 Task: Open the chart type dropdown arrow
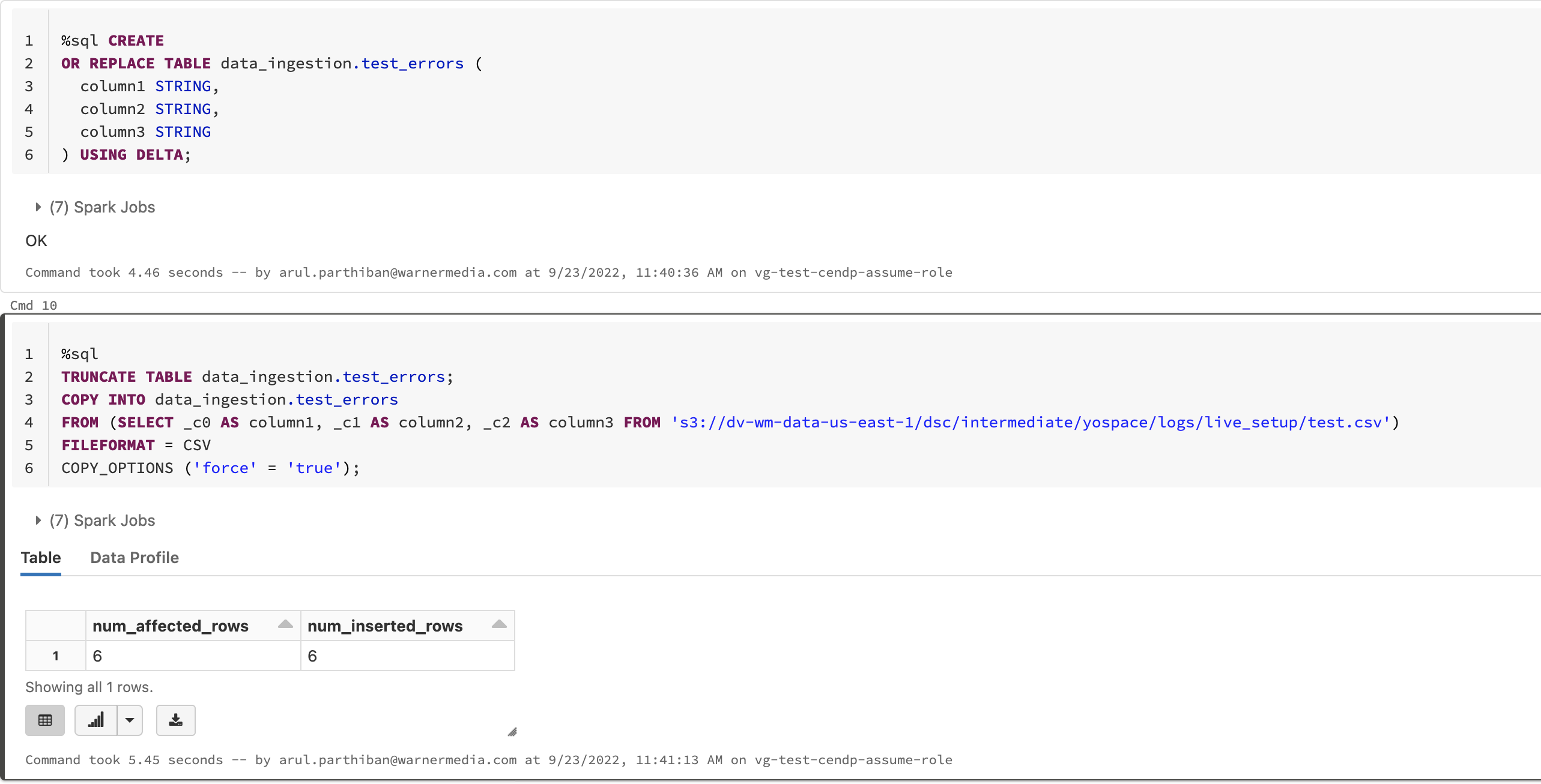130,720
